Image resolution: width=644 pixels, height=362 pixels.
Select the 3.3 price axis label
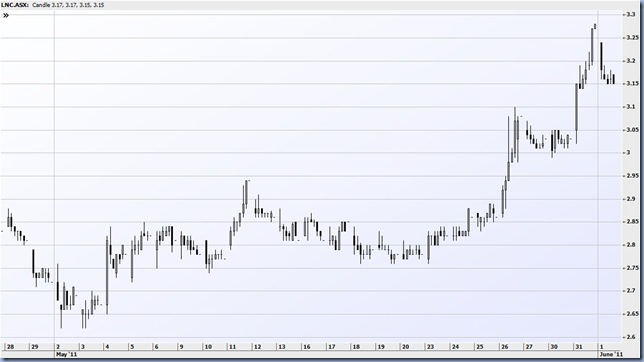630,14
